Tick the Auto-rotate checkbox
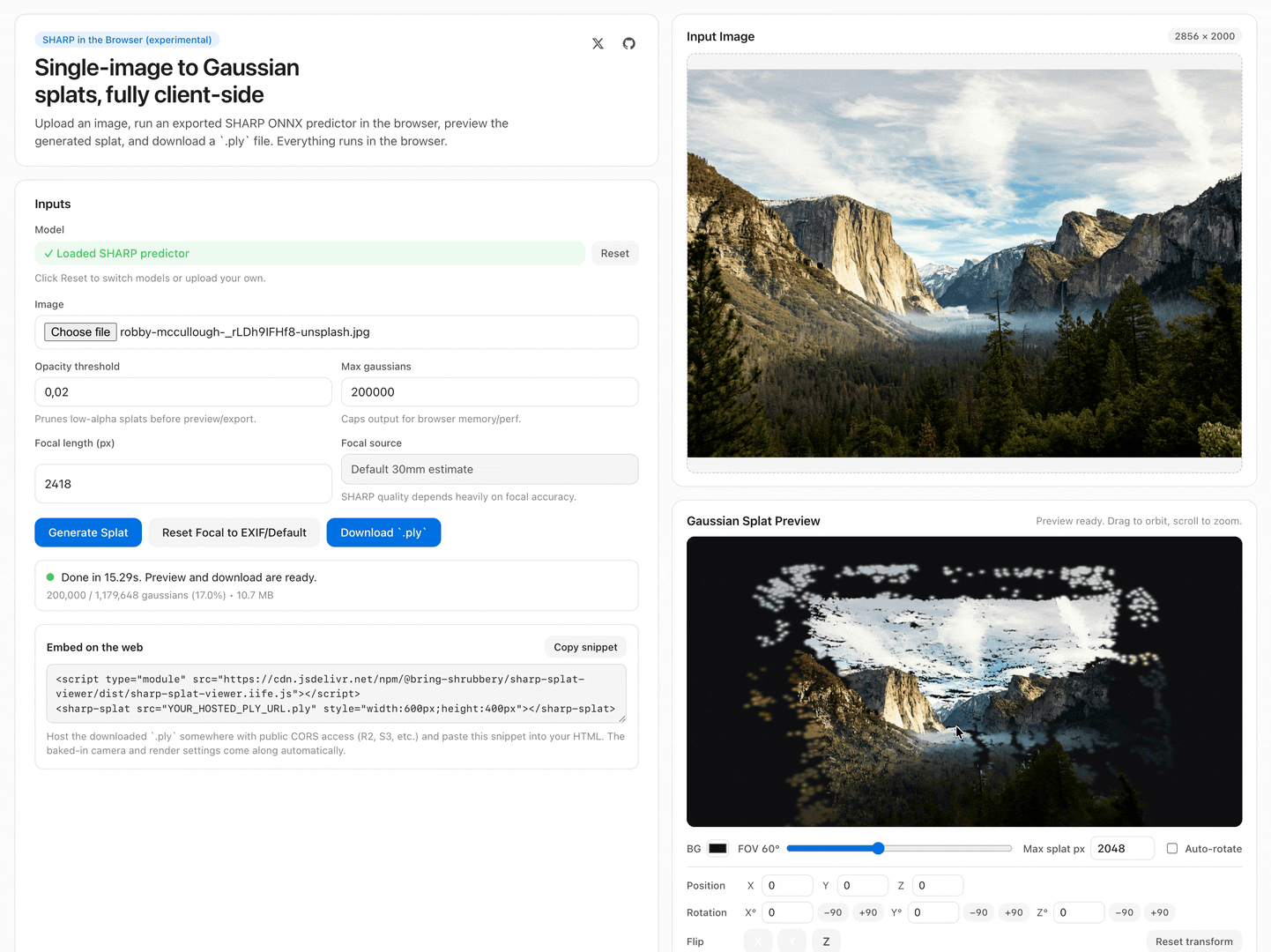The height and width of the screenshot is (952, 1271). (x=1172, y=848)
